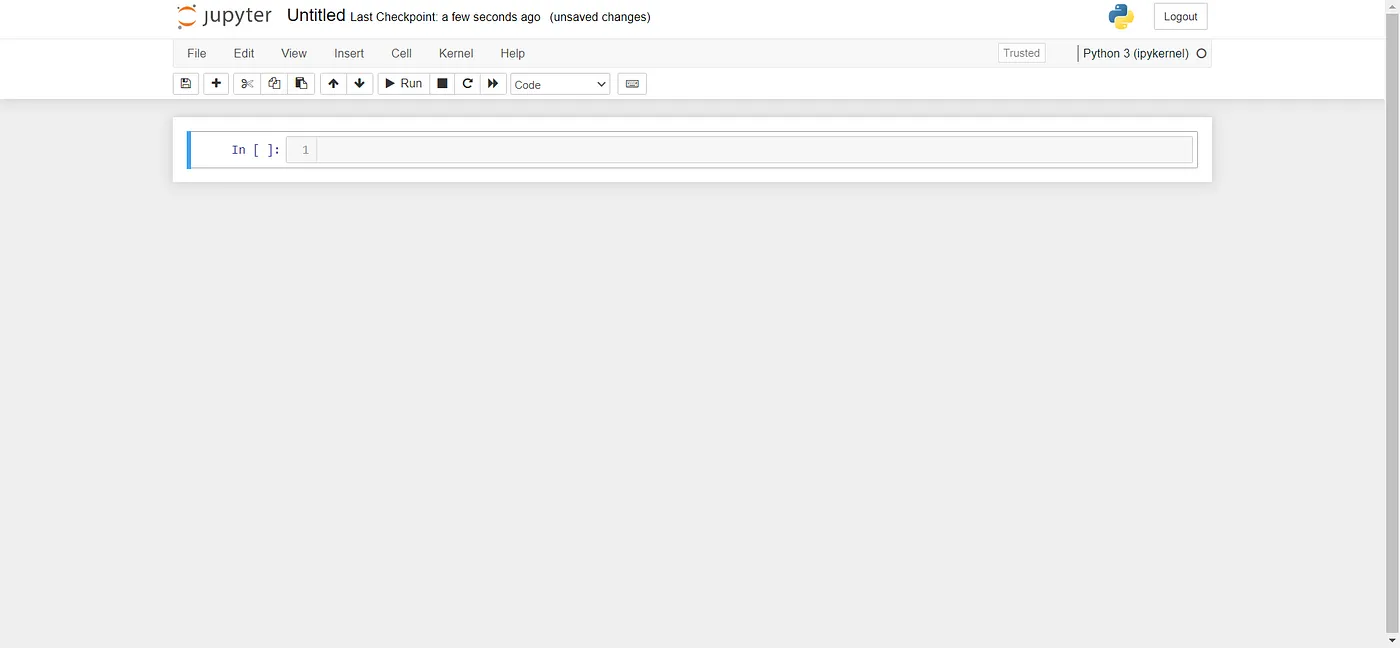The width and height of the screenshot is (1400, 648).
Task: Toggle the Trusted notebook indicator
Action: point(1022,53)
